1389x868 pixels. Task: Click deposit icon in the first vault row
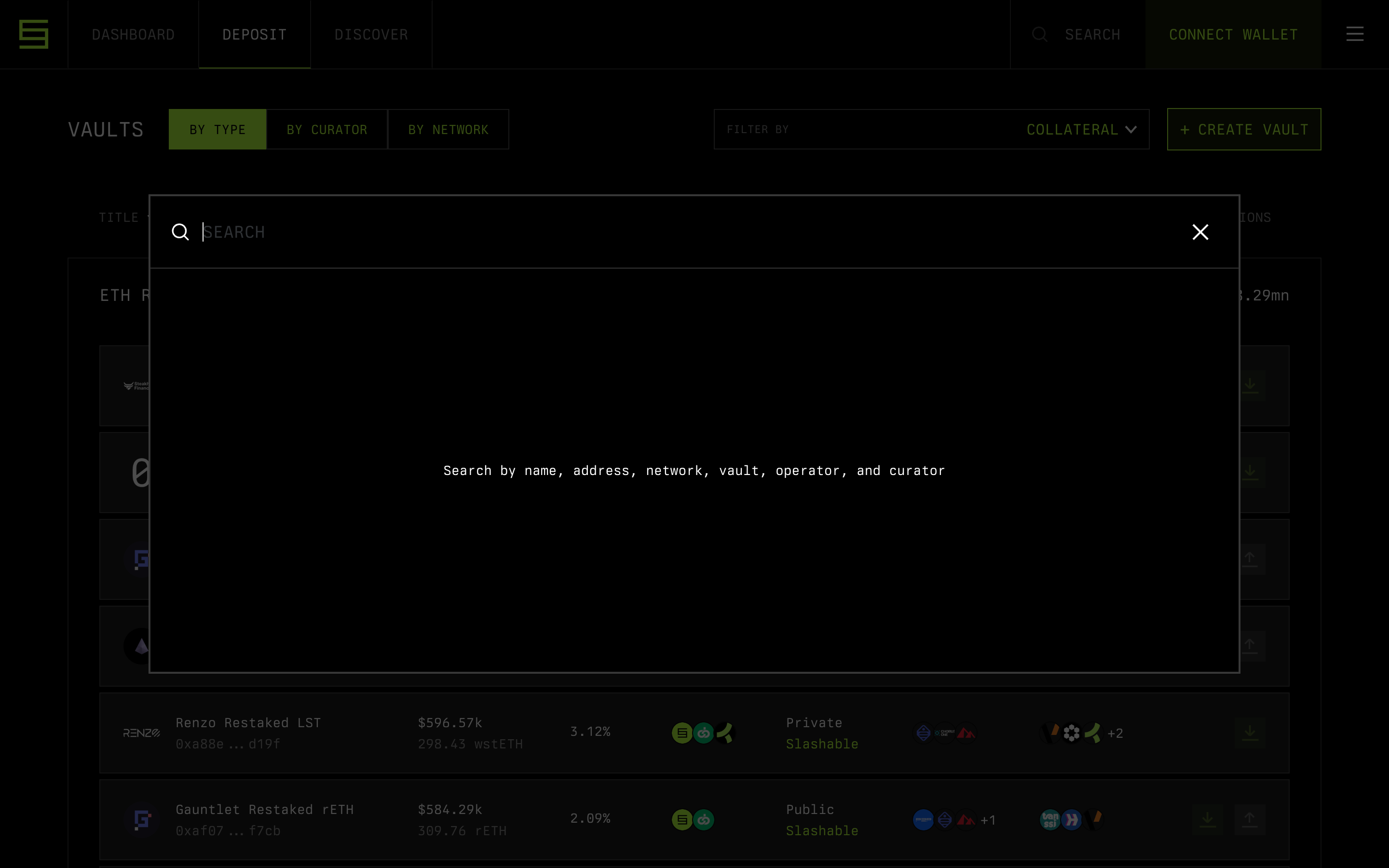(x=1250, y=385)
